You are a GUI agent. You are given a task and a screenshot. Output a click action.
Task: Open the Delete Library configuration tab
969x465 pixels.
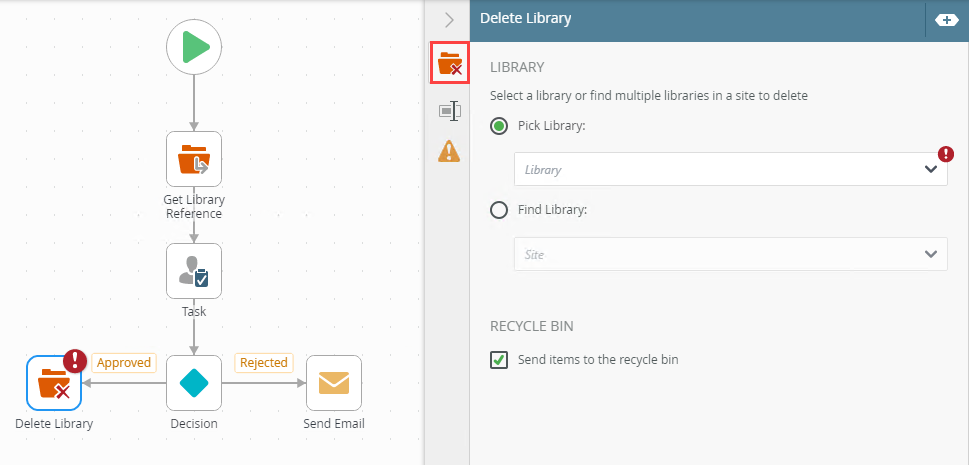[449, 63]
